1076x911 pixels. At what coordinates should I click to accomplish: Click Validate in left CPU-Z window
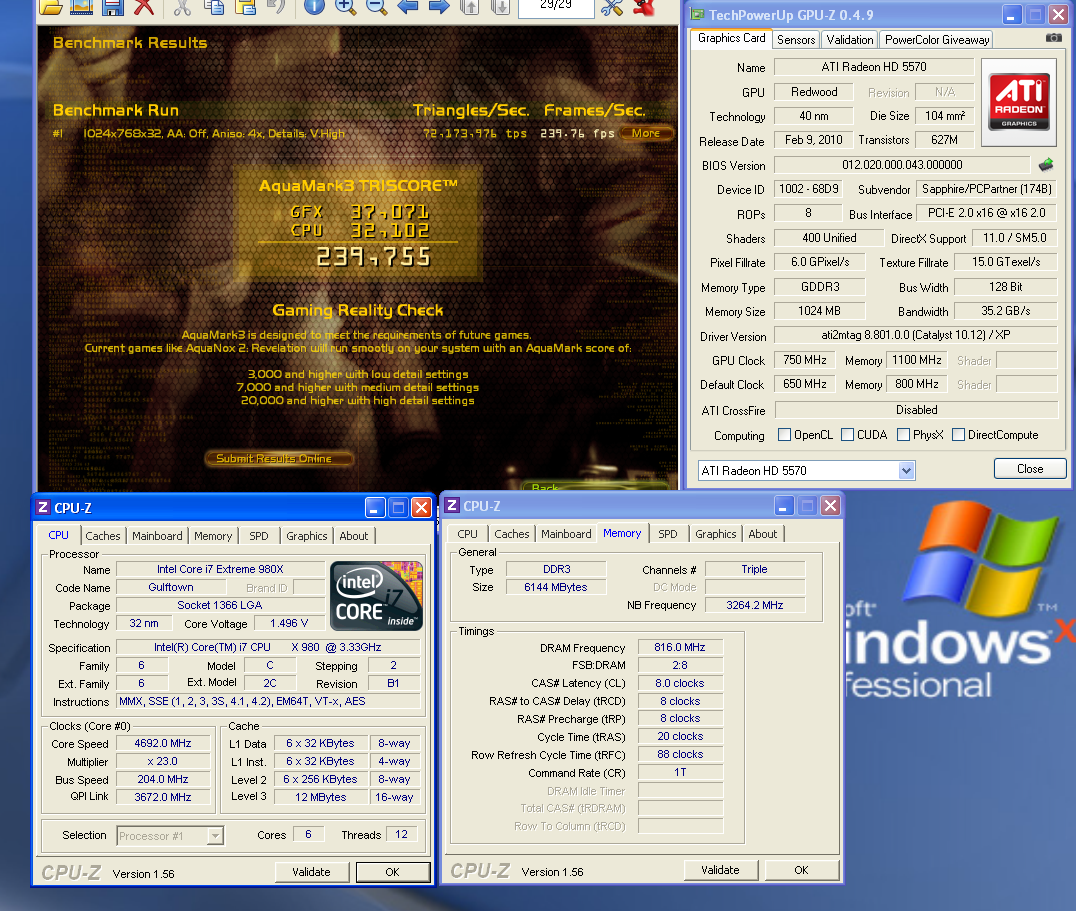[x=312, y=872]
